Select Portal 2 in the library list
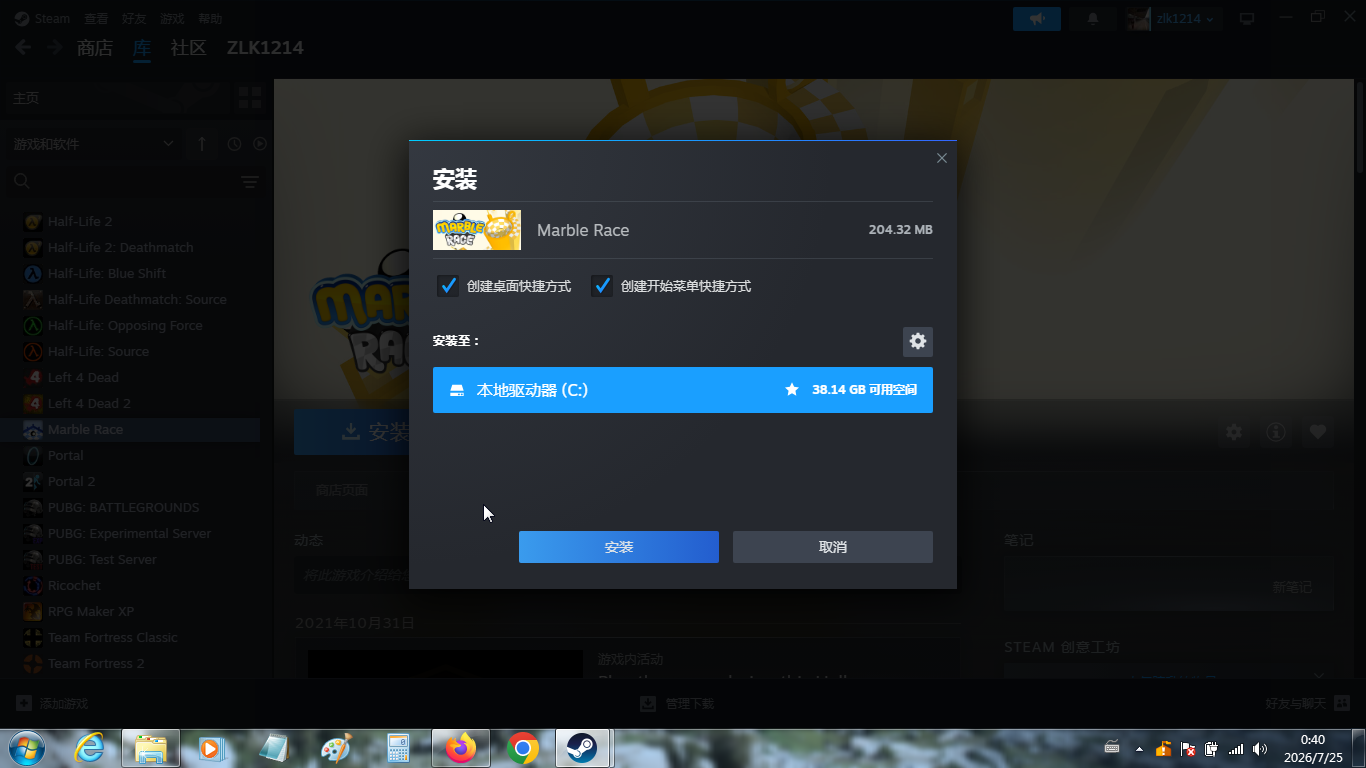Image resolution: width=1366 pixels, height=768 pixels. 72,481
